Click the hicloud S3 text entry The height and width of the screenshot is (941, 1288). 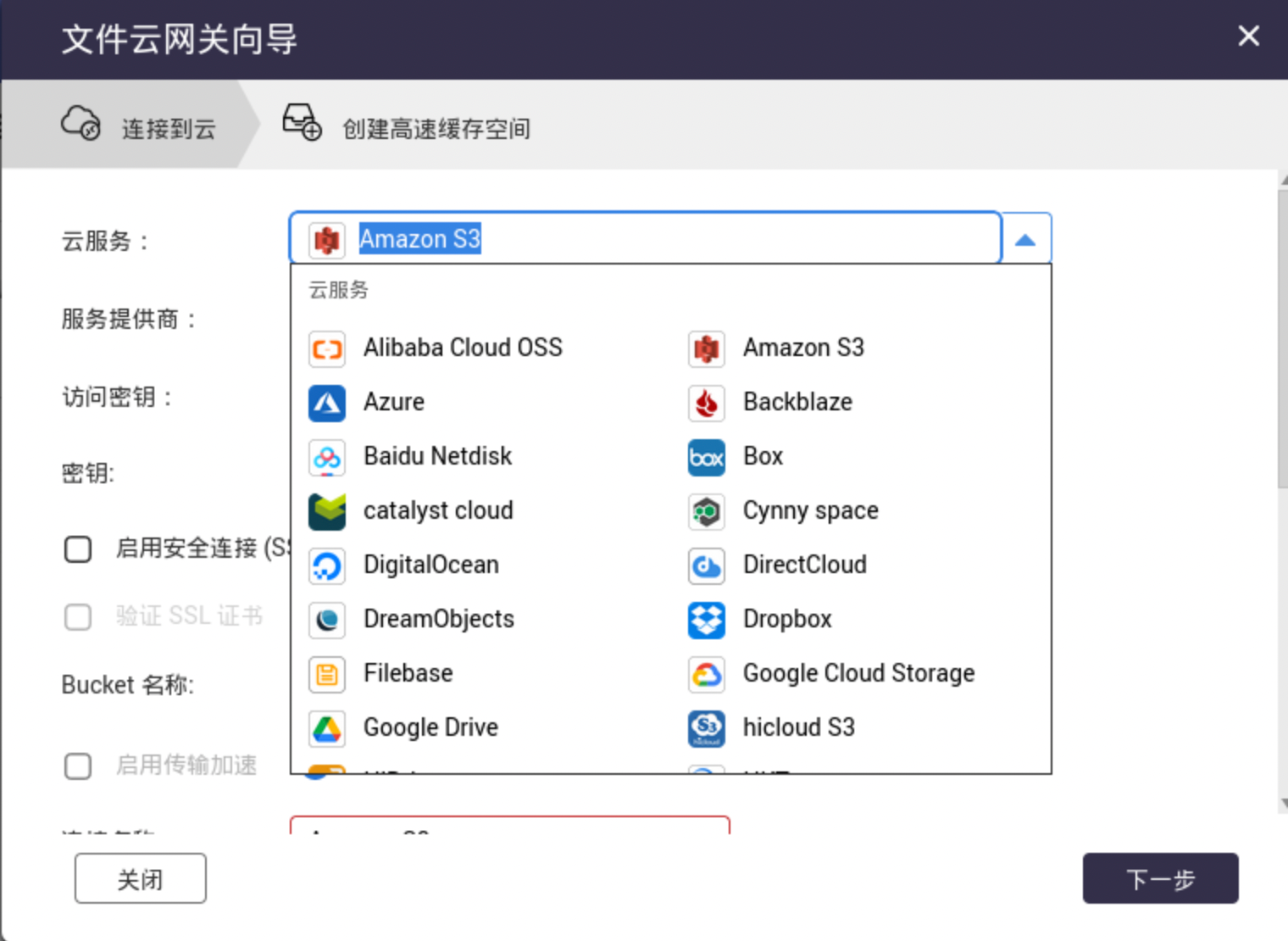click(x=799, y=727)
